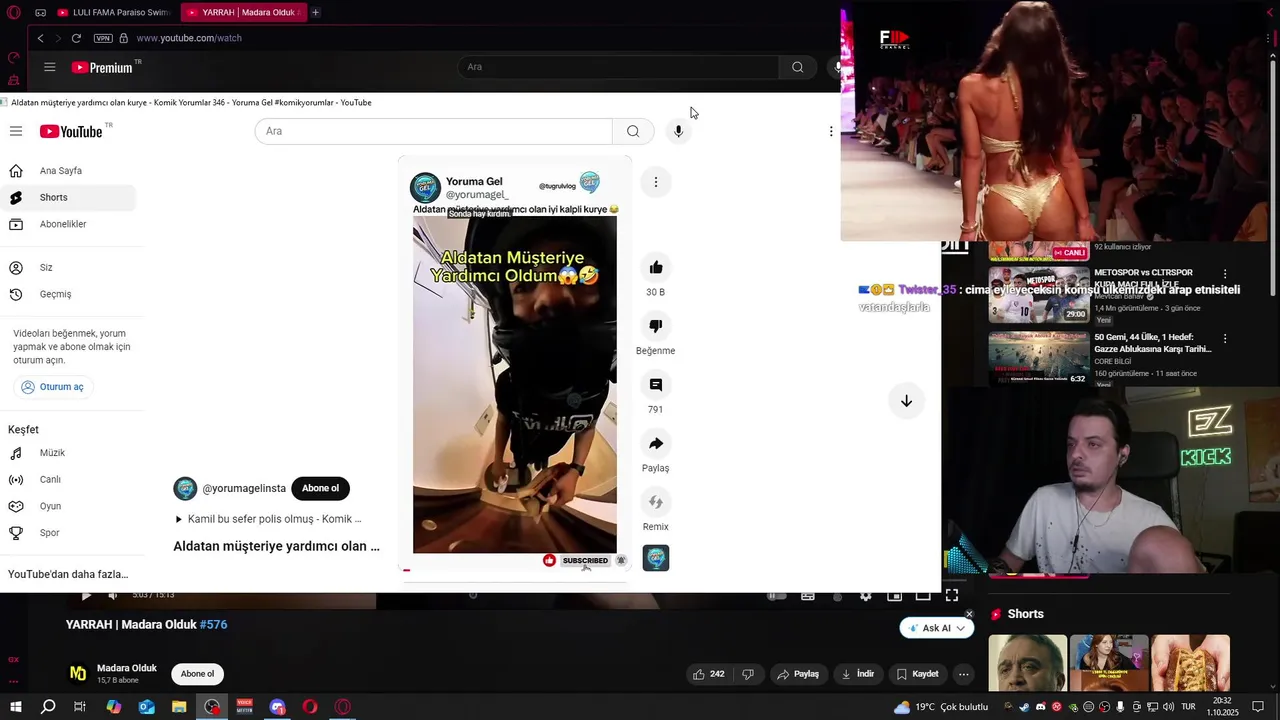Enter fullscreen on the video player
Screen dimensions: 1280x720
coord(952,596)
